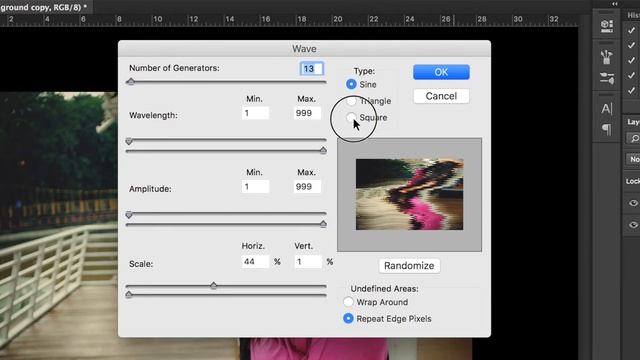640x360 pixels.
Task: Click the horizontal Scale slider handle
Action: click(213, 285)
